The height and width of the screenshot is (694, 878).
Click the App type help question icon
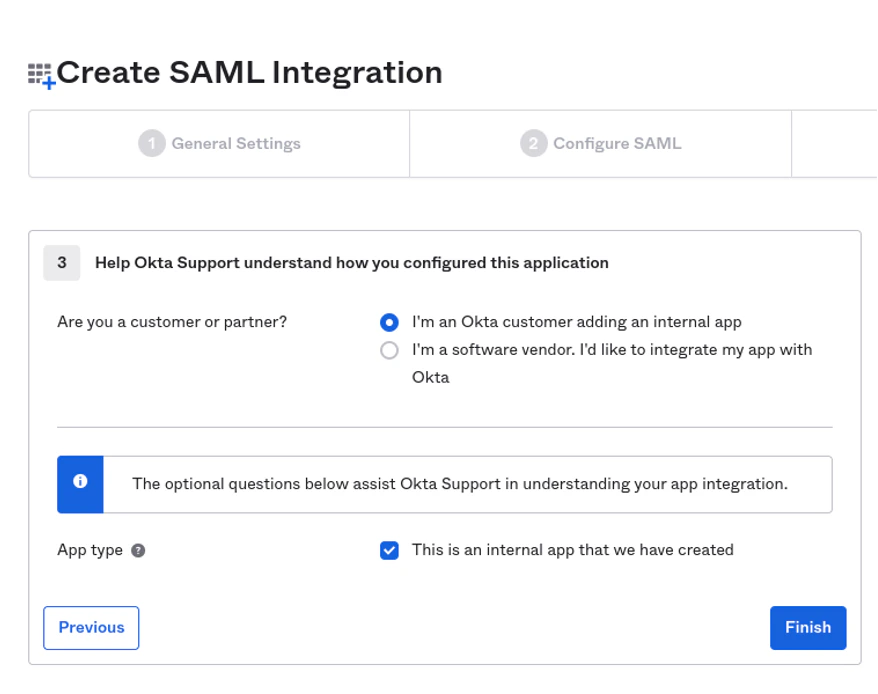(138, 551)
